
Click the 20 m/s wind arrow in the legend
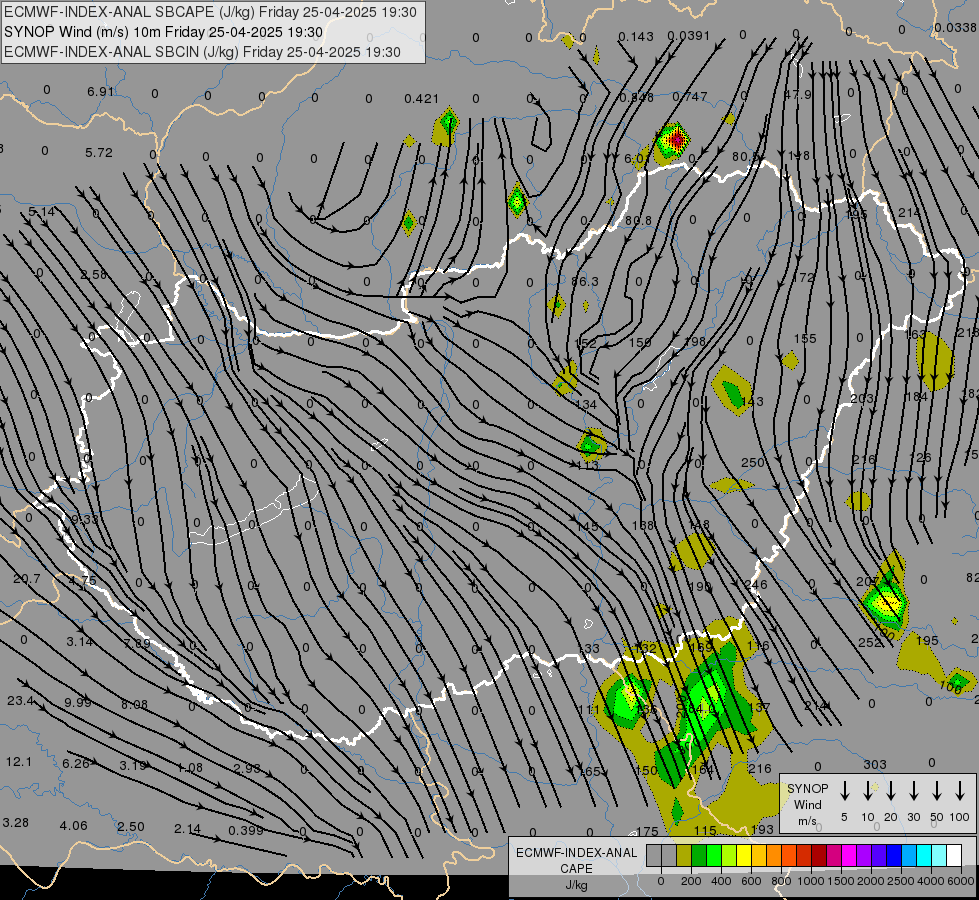coord(890,790)
